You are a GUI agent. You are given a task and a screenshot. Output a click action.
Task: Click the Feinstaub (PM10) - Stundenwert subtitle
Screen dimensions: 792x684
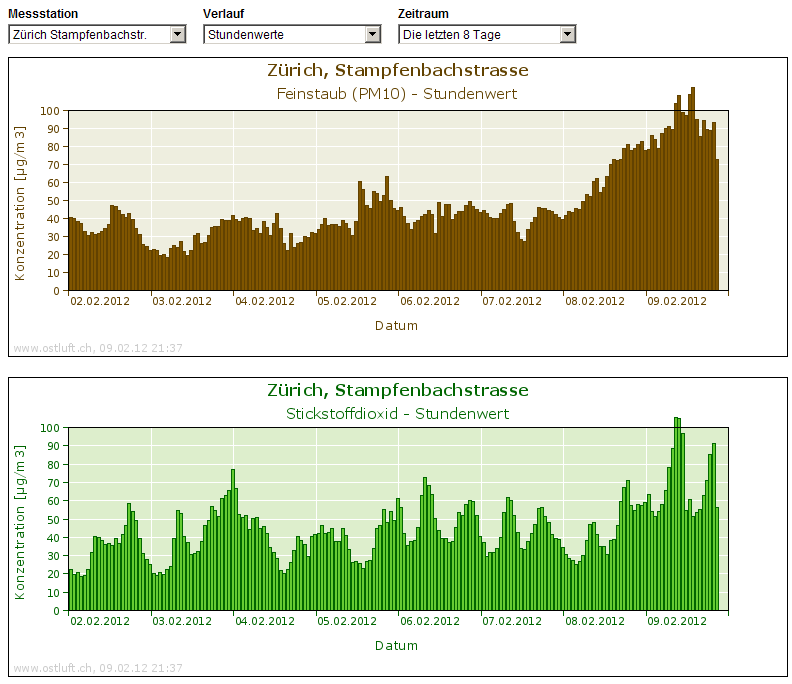397,94
